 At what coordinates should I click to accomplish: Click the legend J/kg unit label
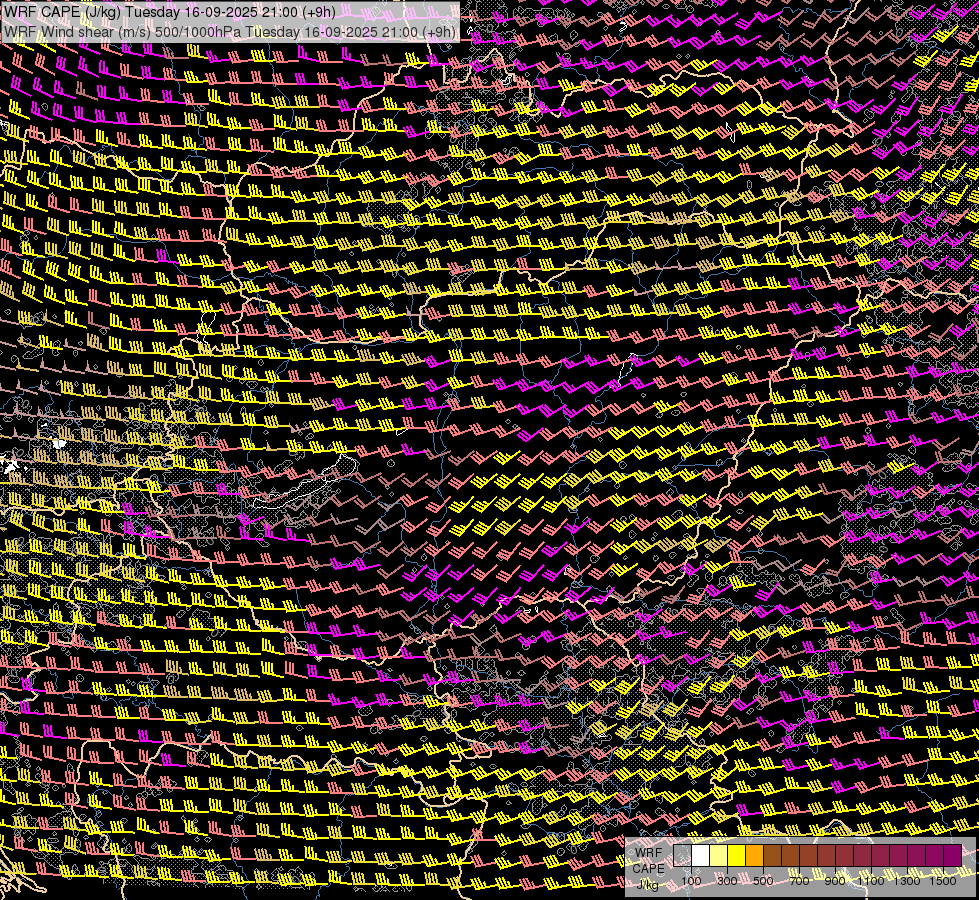(648, 884)
